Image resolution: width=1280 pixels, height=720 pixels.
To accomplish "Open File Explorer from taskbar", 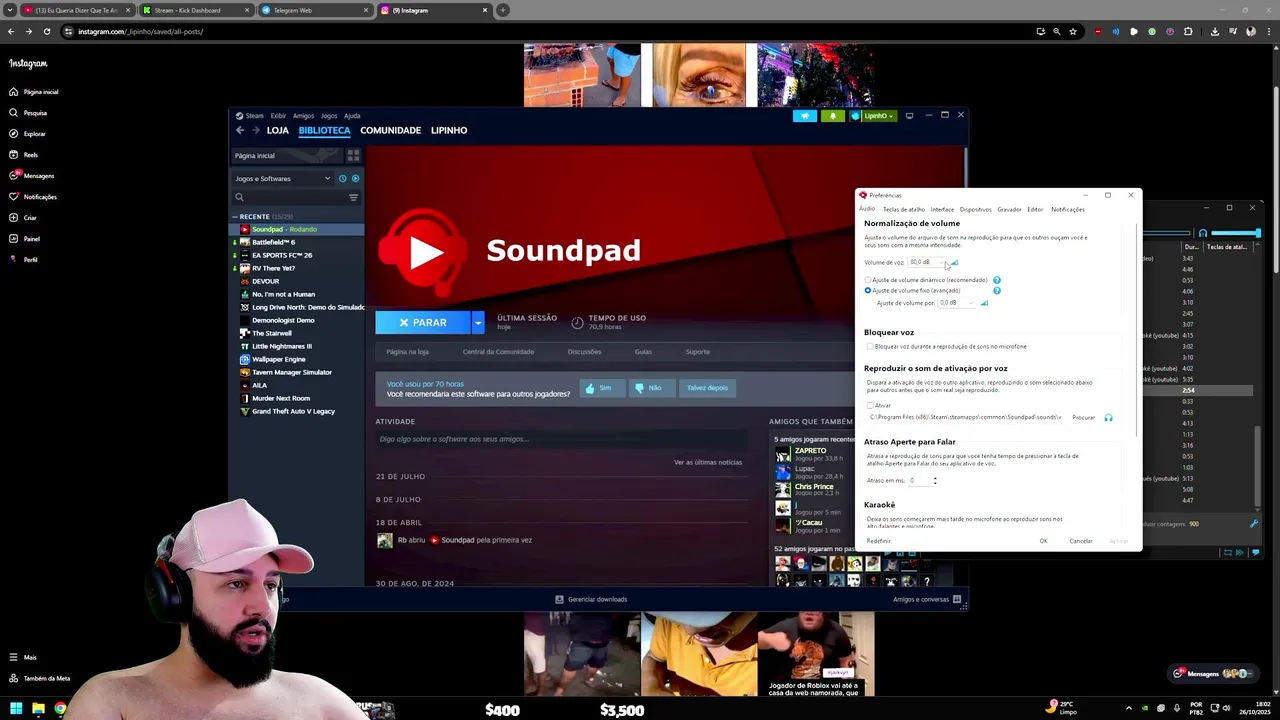I will pyautogui.click(x=38, y=710).
